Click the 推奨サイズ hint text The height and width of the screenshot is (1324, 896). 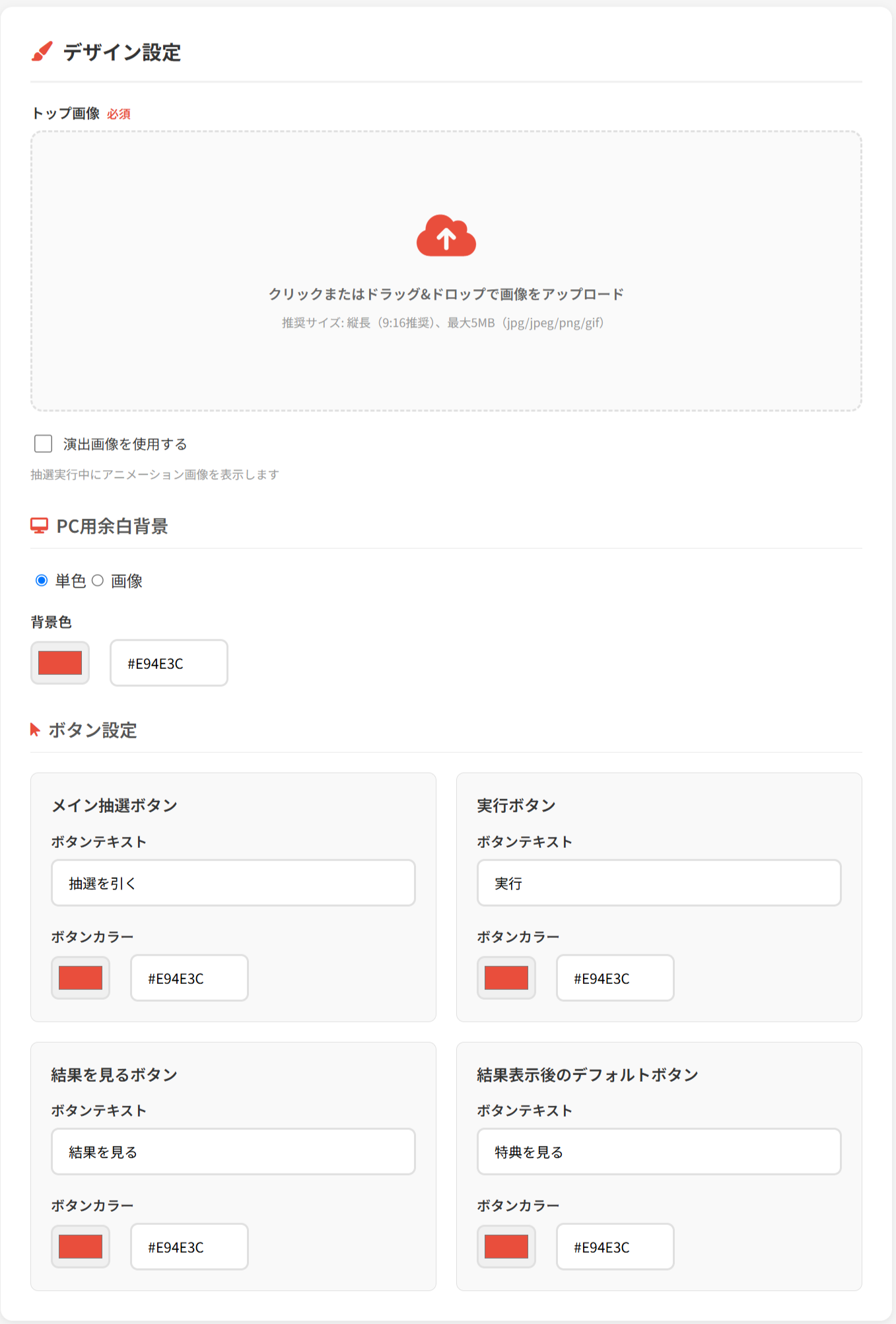(443, 323)
